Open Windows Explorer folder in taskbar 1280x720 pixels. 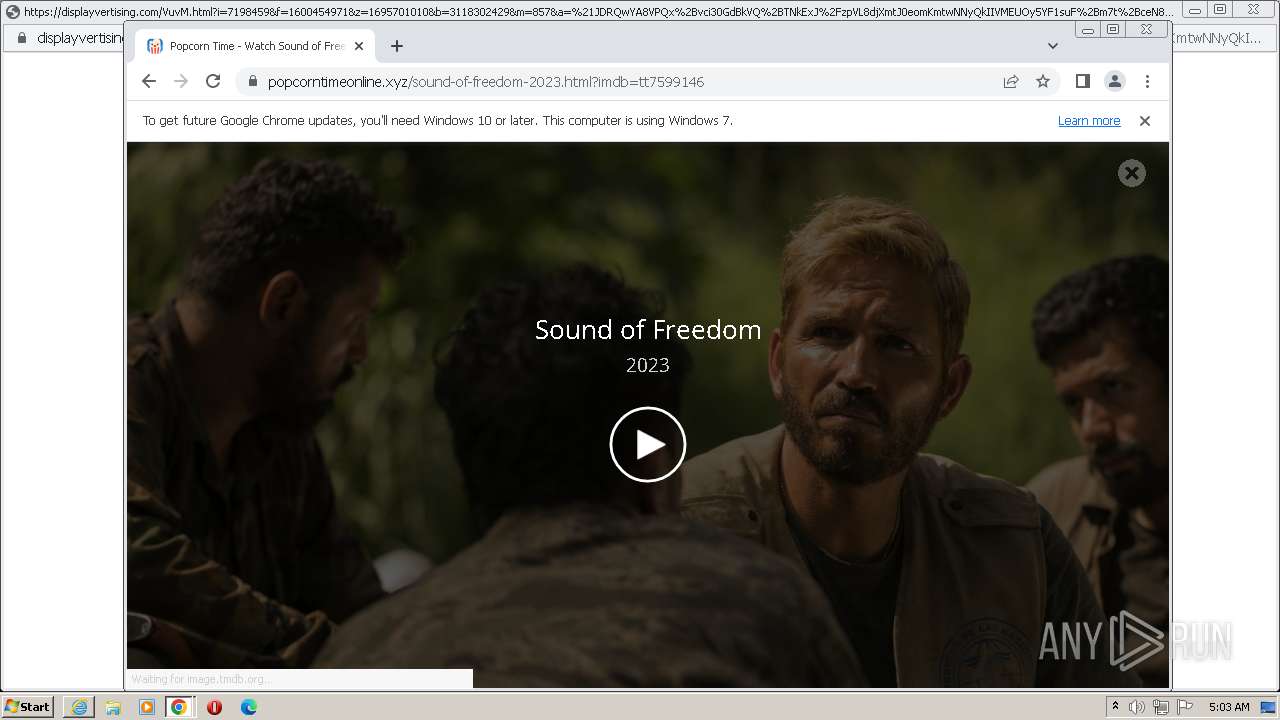click(x=113, y=707)
